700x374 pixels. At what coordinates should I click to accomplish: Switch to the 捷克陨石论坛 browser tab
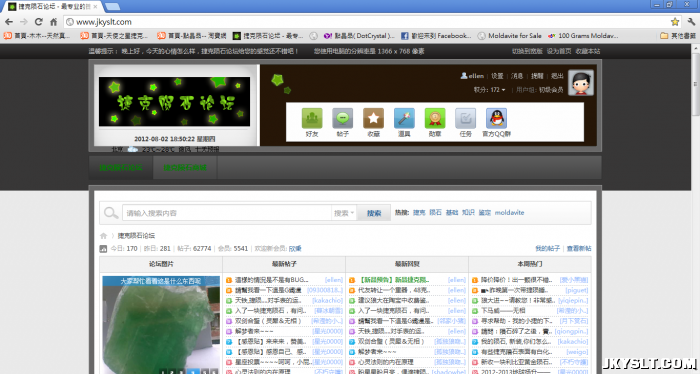[x=53, y=7]
